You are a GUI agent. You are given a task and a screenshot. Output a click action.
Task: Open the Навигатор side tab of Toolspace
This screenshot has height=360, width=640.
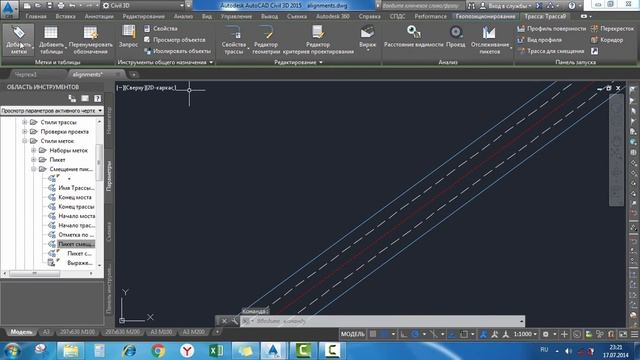pos(109,120)
